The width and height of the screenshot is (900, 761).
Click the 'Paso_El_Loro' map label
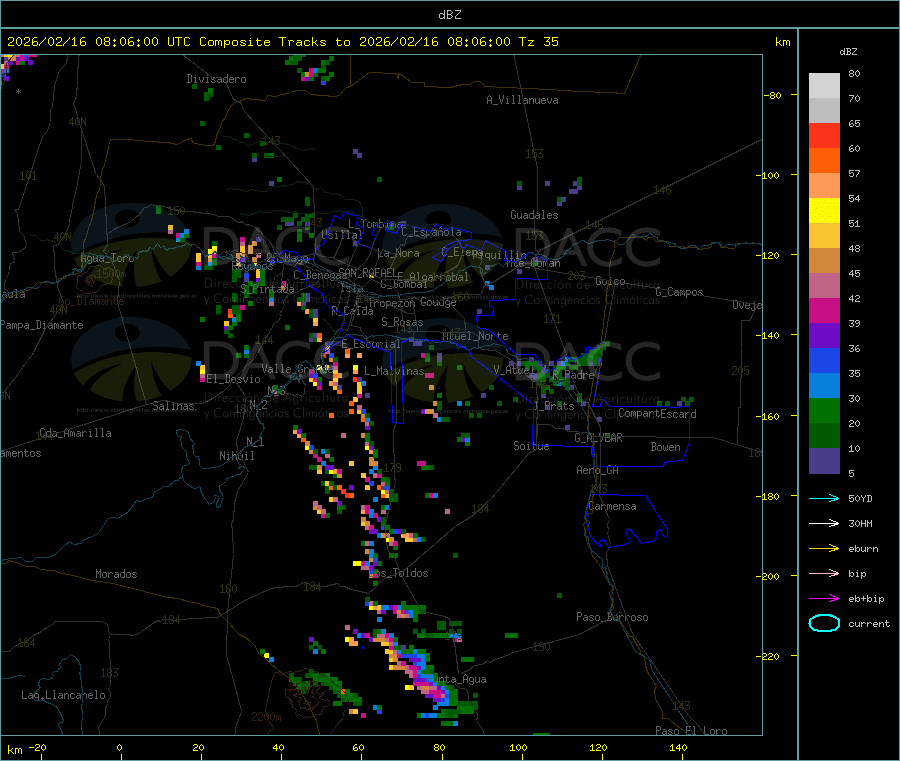coord(692,731)
